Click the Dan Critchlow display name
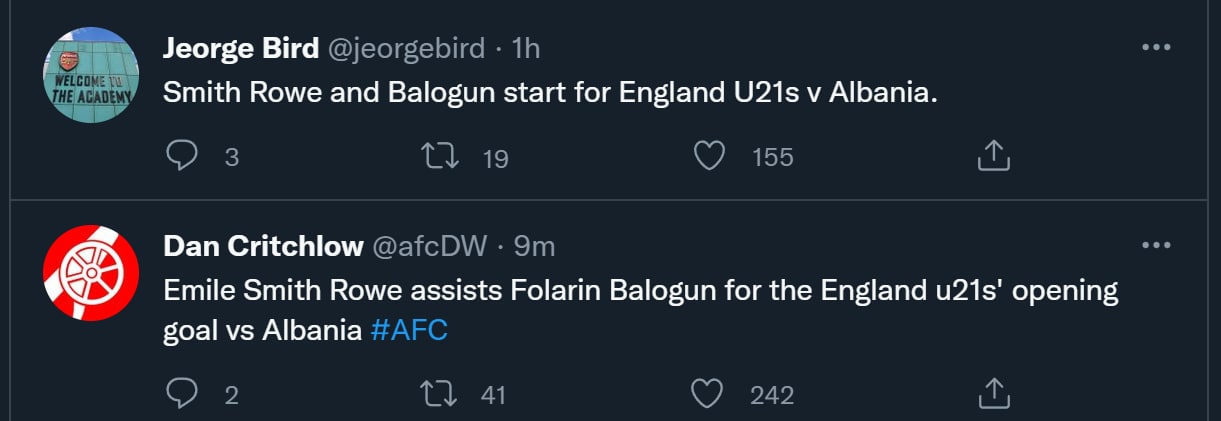Screen dimensions: 1221x421 (x=261, y=246)
